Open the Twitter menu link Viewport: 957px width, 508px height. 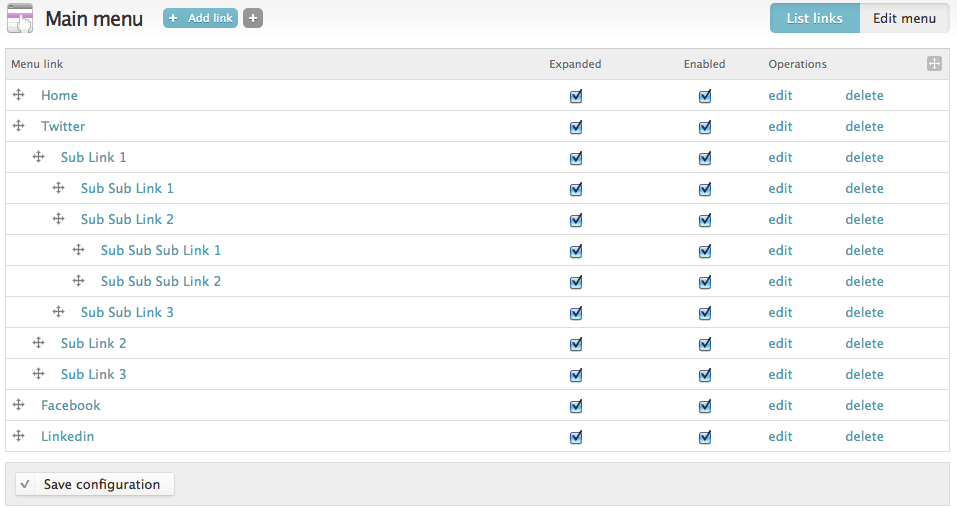coord(63,126)
